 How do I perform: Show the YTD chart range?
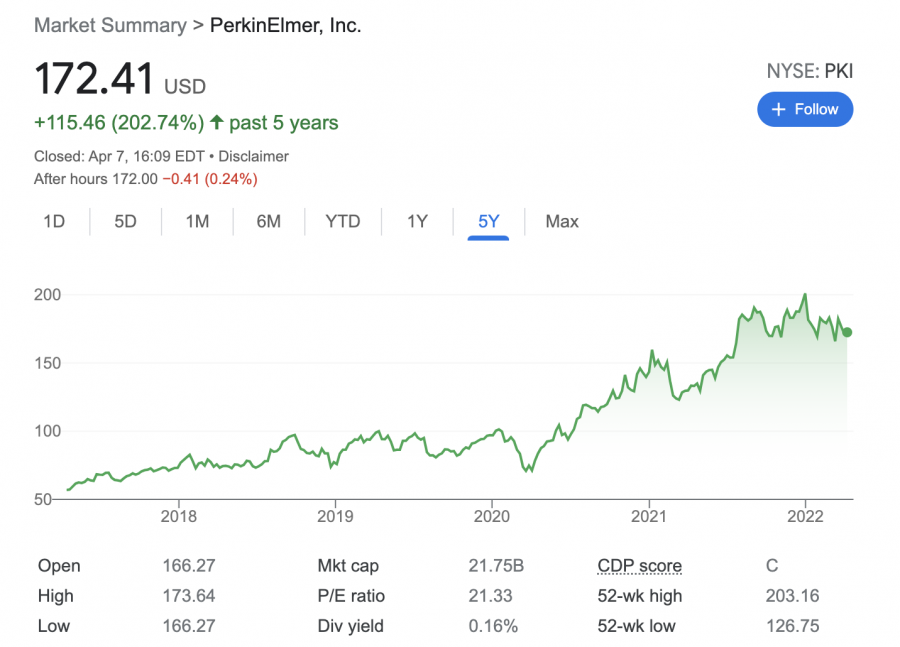[343, 221]
